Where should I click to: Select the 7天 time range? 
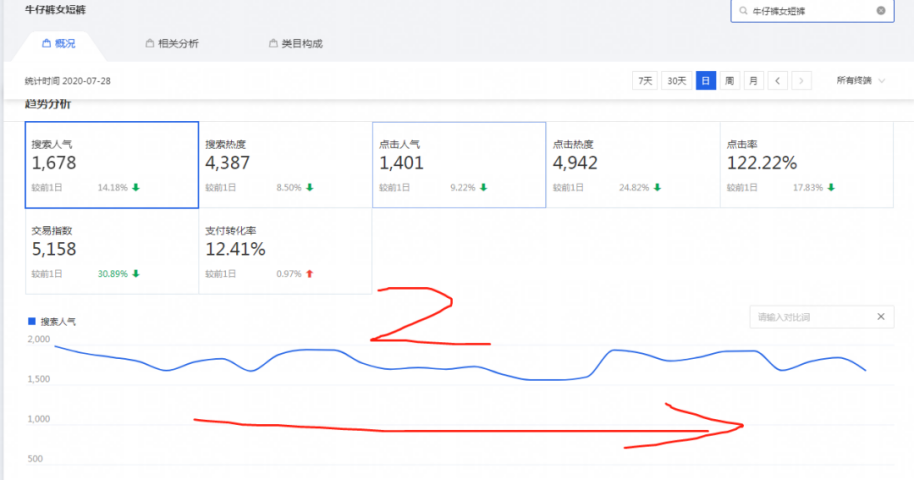(x=645, y=80)
